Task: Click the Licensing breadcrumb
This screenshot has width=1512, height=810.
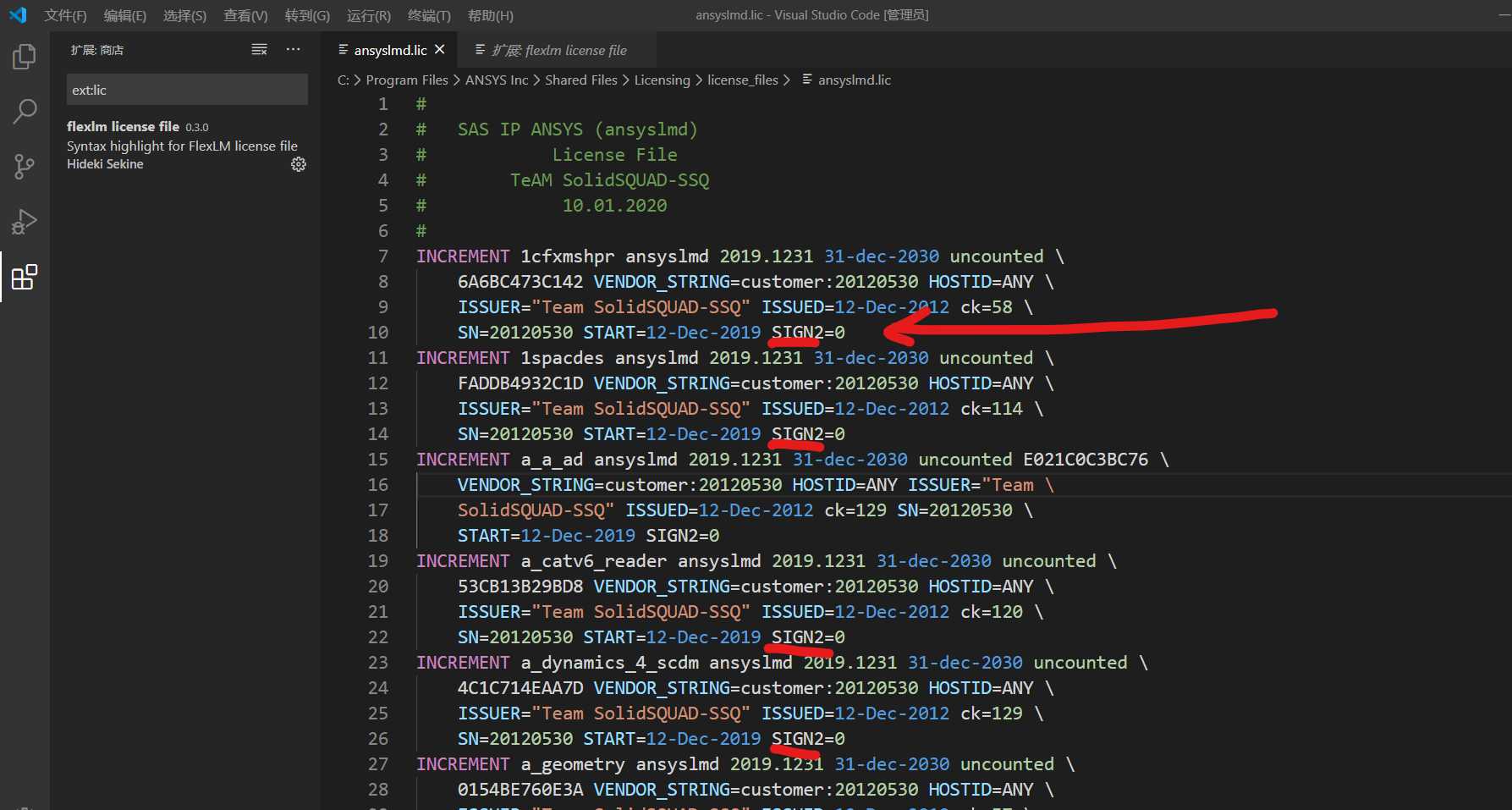Action: (663, 80)
